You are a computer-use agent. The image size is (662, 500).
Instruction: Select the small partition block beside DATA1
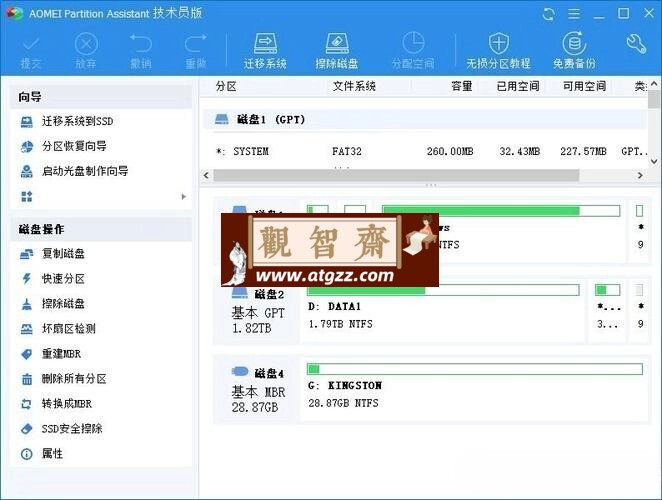point(608,290)
